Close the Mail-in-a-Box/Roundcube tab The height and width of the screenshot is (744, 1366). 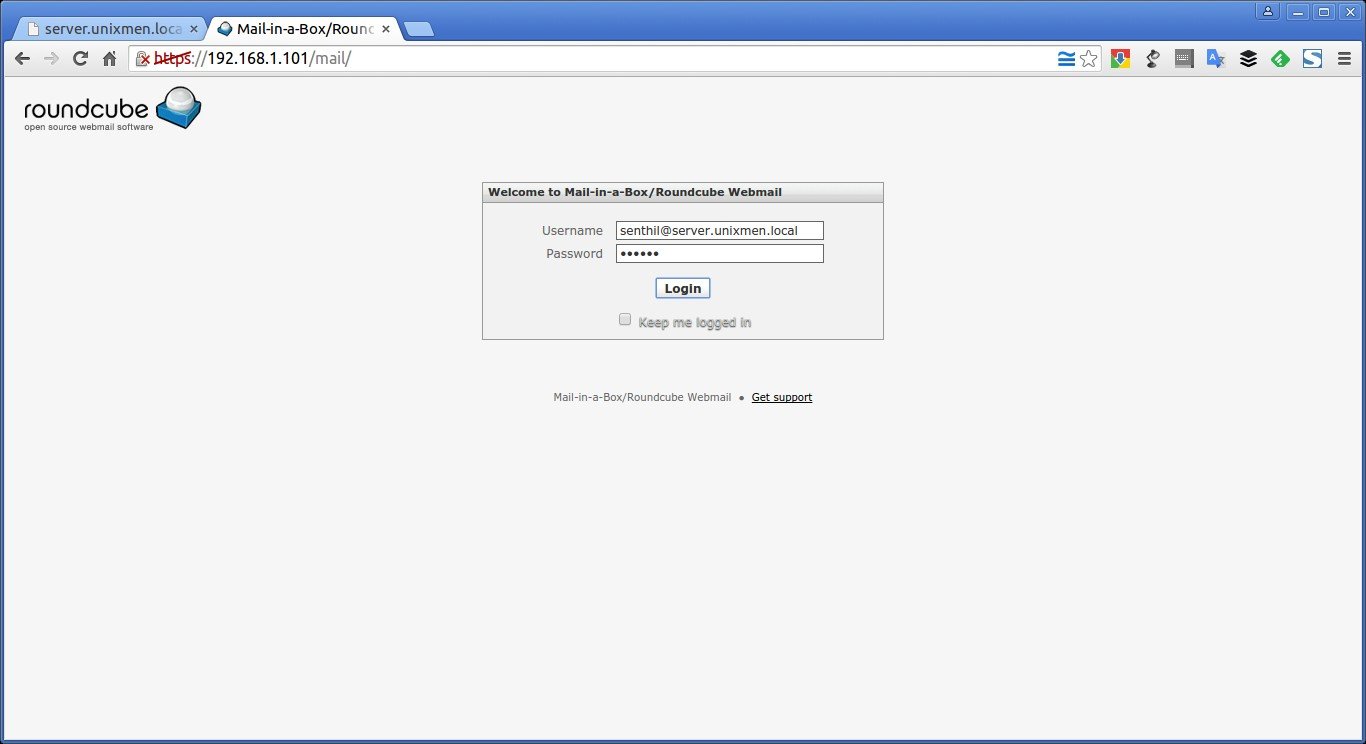click(386, 29)
